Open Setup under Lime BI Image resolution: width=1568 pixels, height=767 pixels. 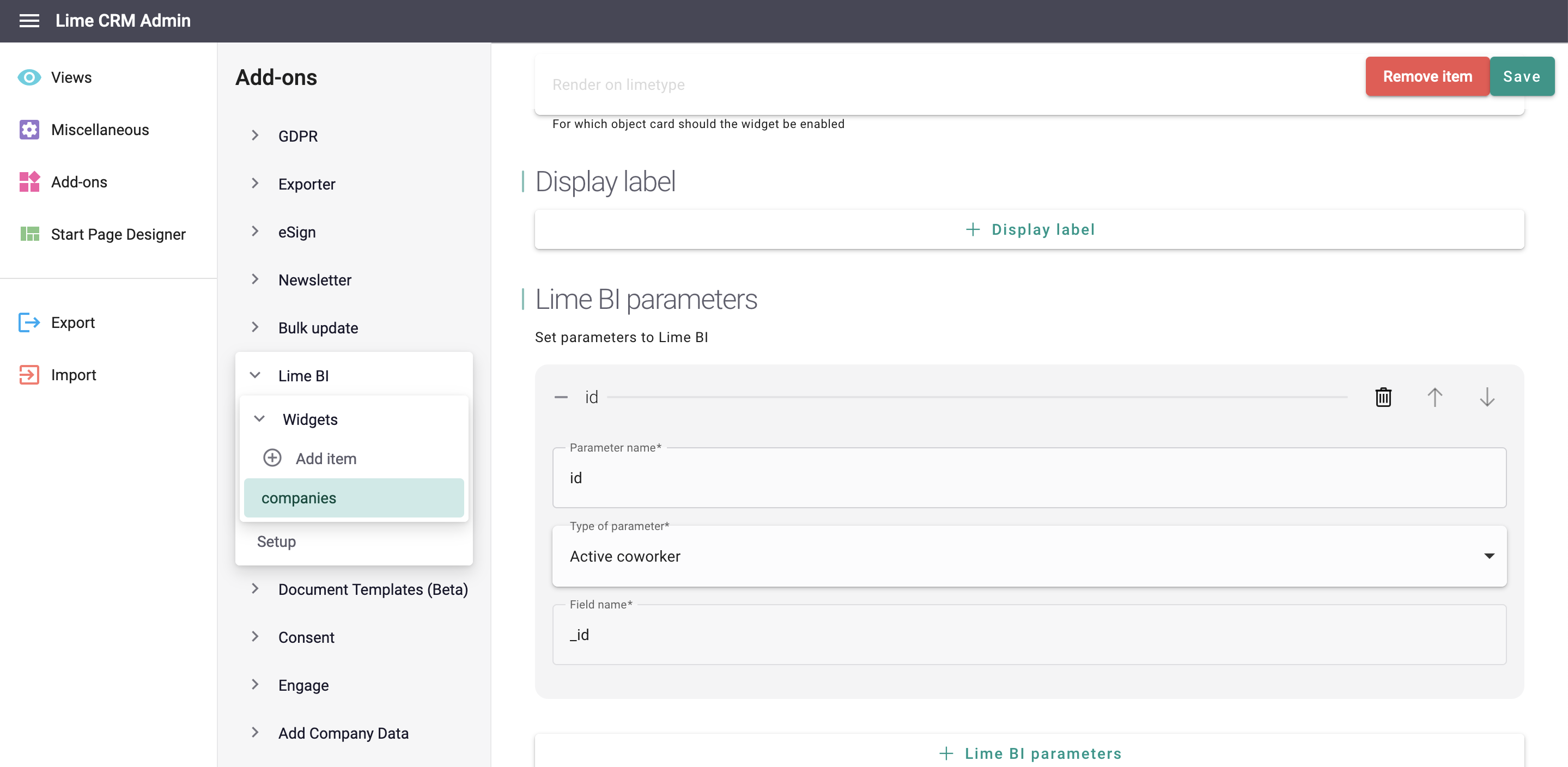click(x=276, y=541)
